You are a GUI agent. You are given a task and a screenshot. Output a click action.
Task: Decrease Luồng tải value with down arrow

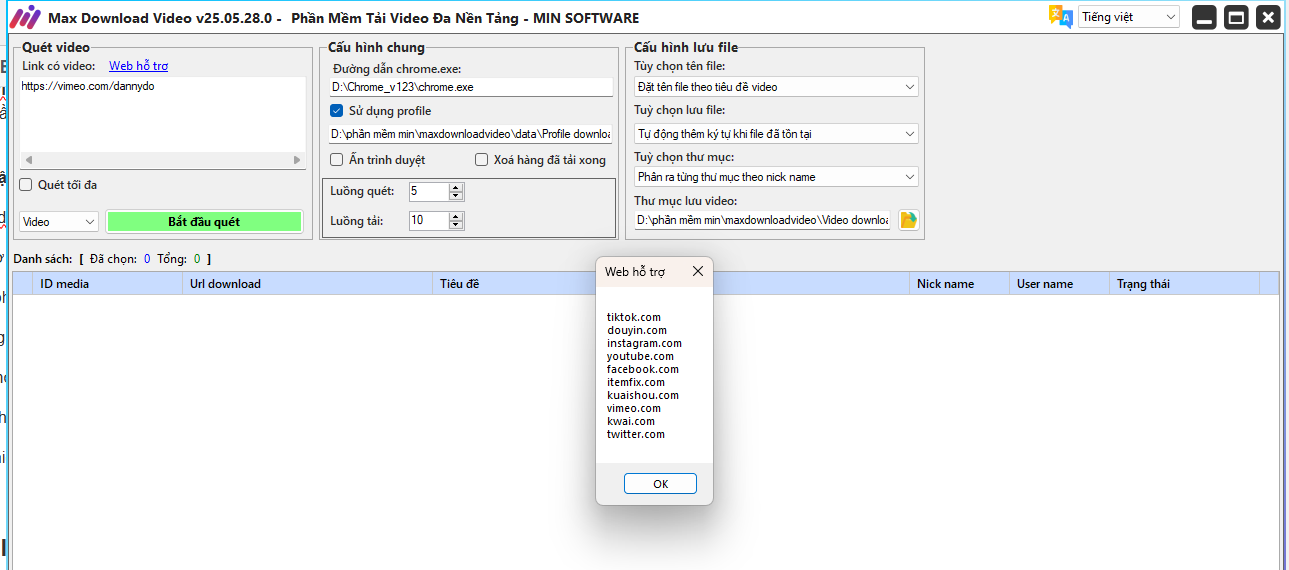tap(456, 225)
